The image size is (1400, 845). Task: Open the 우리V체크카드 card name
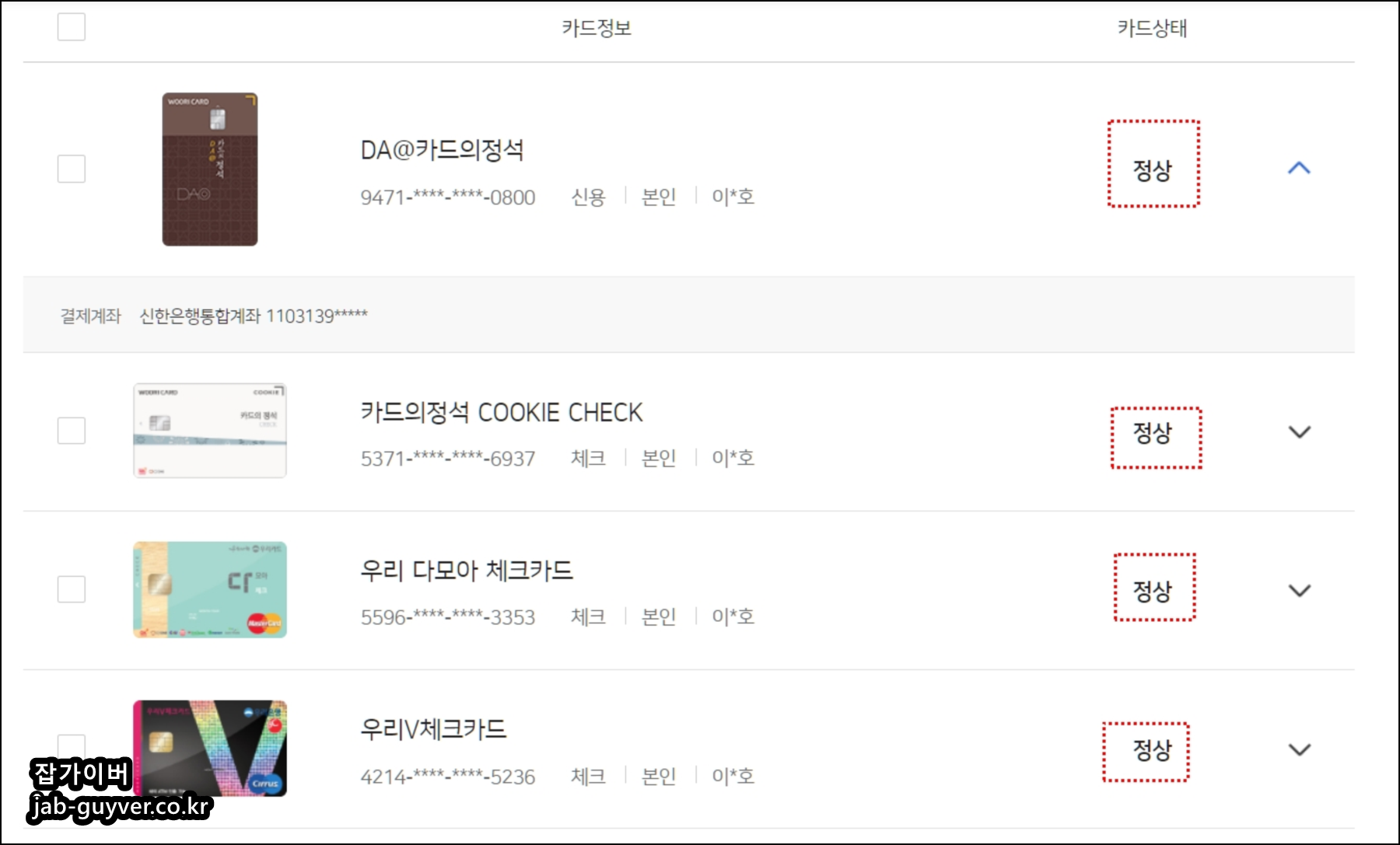coord(433,729)
